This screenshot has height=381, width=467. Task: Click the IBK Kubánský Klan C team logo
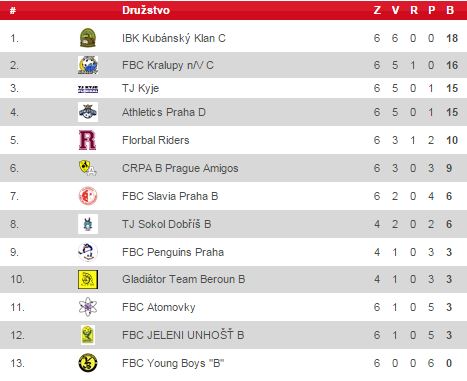[x=88, y=38]
